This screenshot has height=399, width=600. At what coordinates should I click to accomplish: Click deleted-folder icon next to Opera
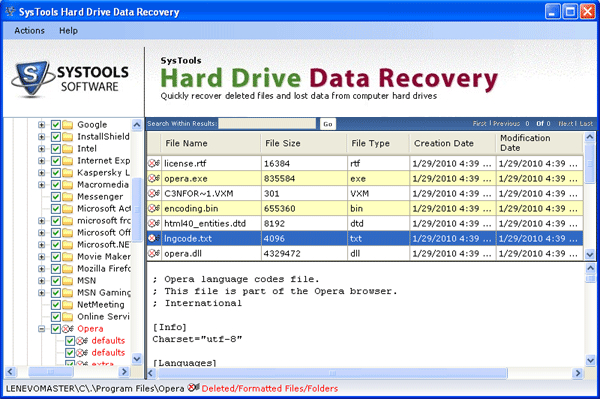68,329
